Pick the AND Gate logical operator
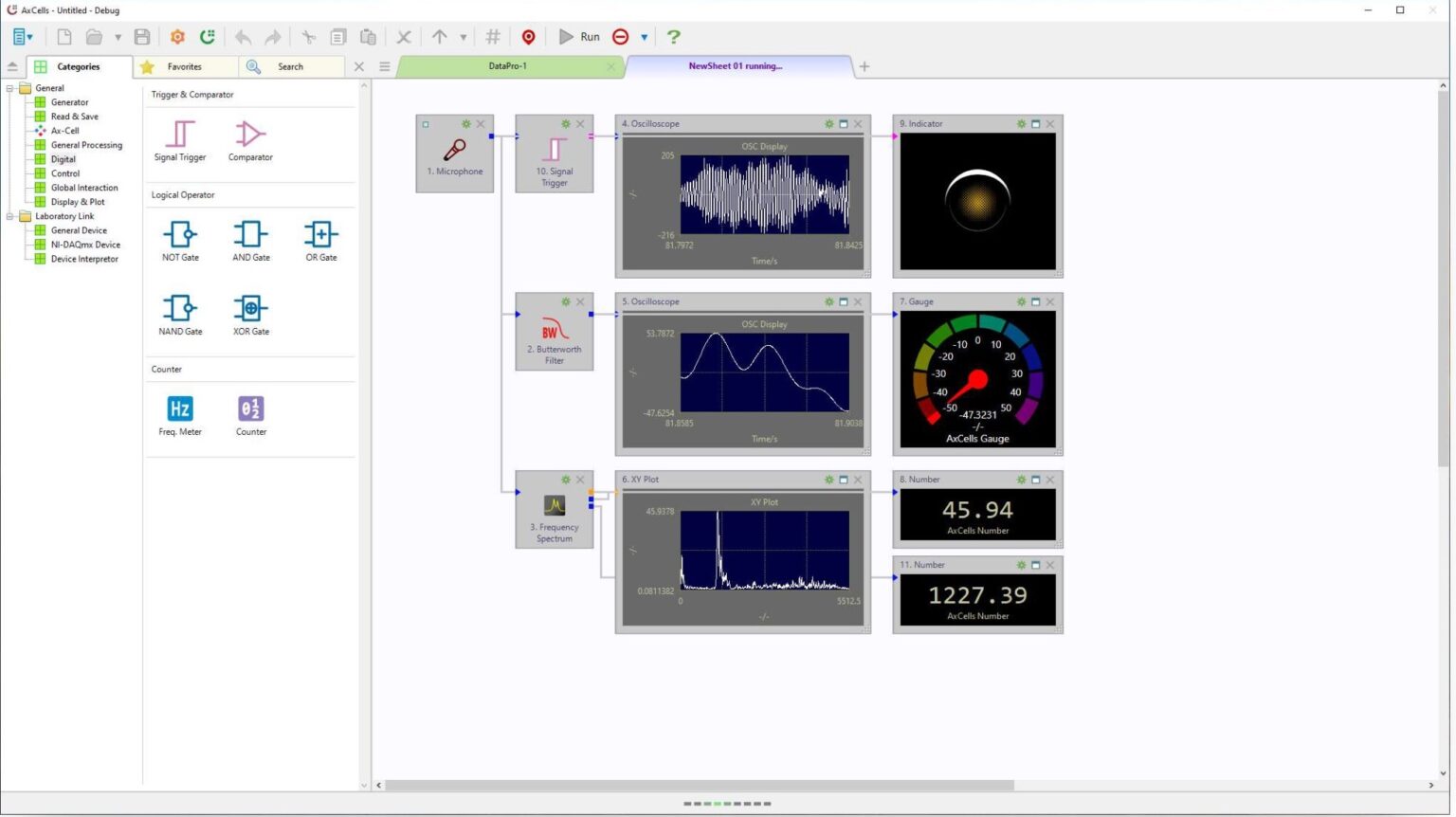Viewport: 1456px width, 817px height. pyautogui.click(x=249, y=234)
